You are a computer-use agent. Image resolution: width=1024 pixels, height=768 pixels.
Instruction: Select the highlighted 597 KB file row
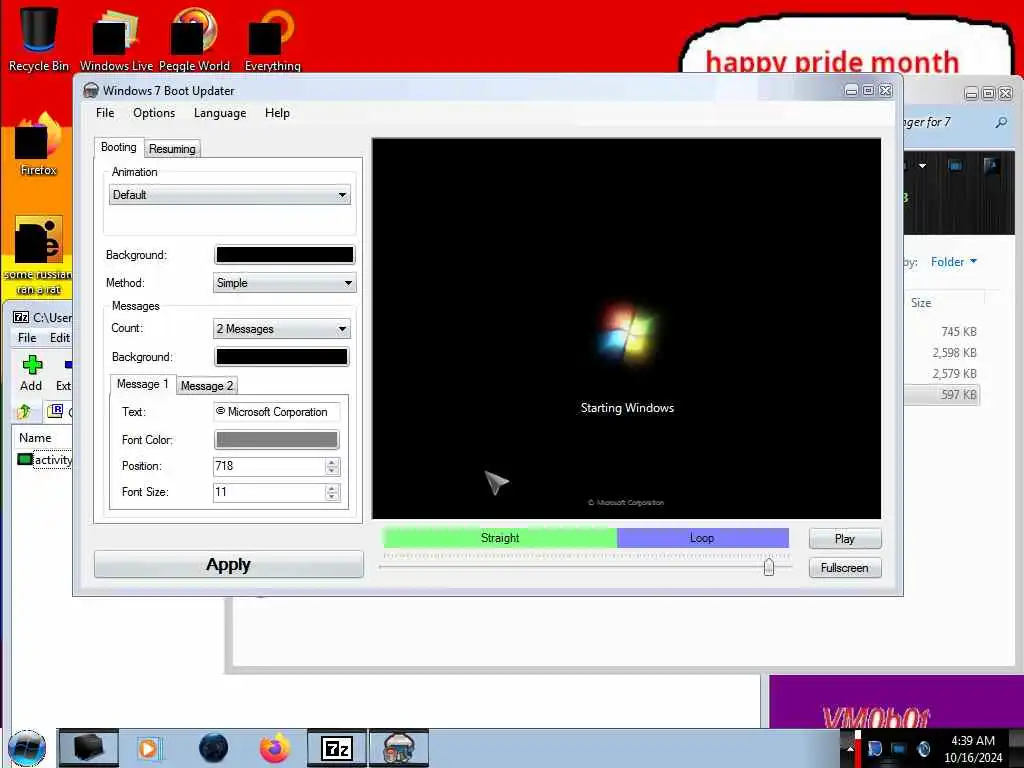(x=941, y=394)
